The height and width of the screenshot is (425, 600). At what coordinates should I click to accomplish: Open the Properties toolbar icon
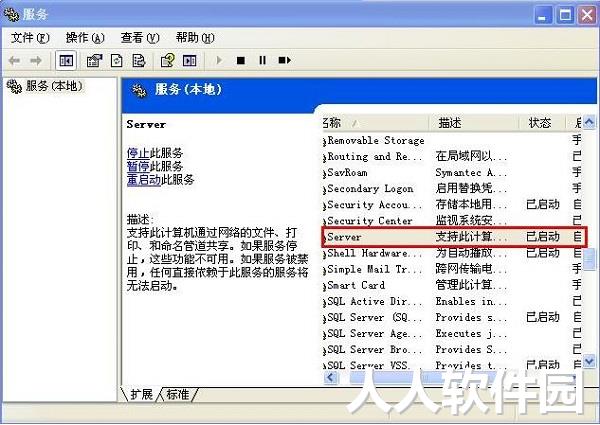point(94,60)
